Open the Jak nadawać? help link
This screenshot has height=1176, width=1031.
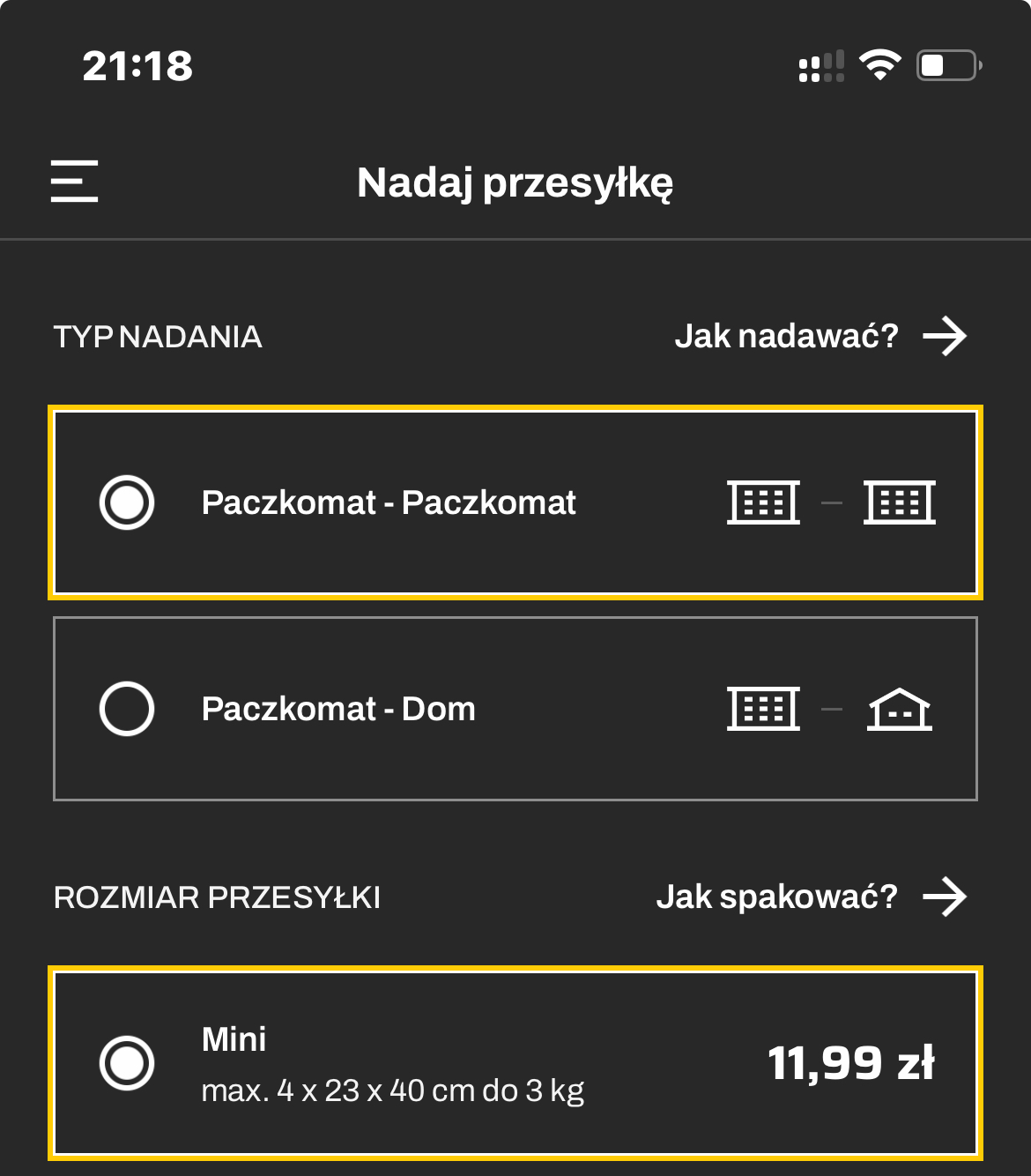pos(786,336)
